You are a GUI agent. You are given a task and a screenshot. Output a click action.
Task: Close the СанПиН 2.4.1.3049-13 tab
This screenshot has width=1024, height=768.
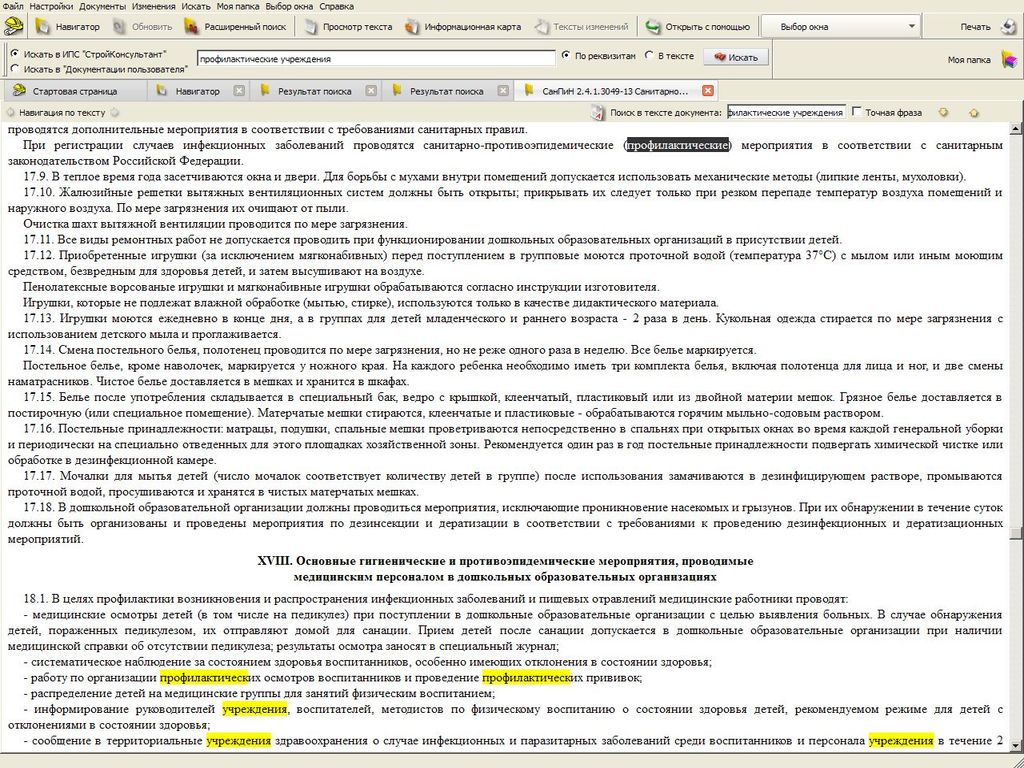pyautogui.click(x=708, y=91)
